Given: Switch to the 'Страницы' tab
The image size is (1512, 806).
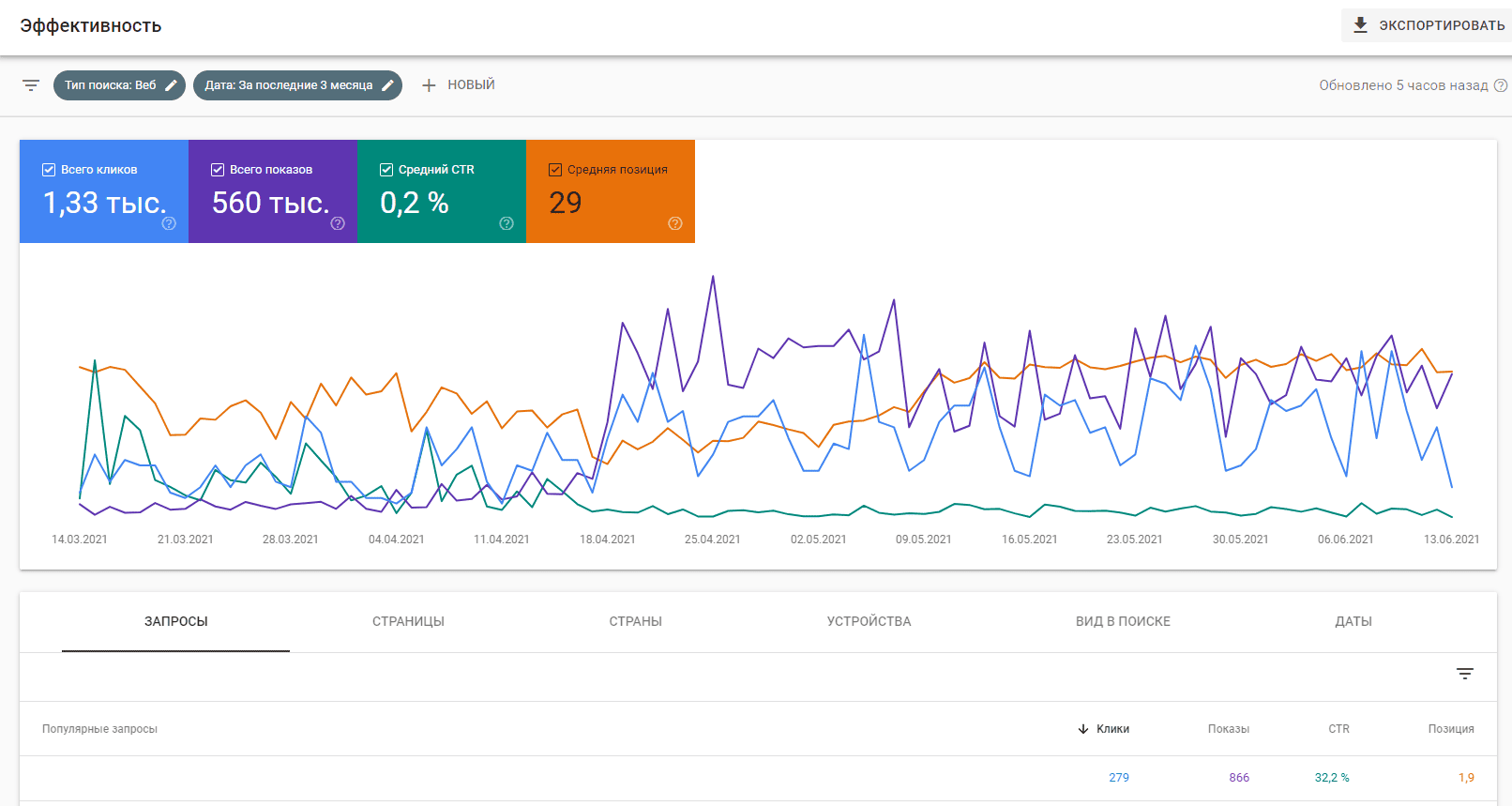Looking at the screenshot, I should (408, 621).
